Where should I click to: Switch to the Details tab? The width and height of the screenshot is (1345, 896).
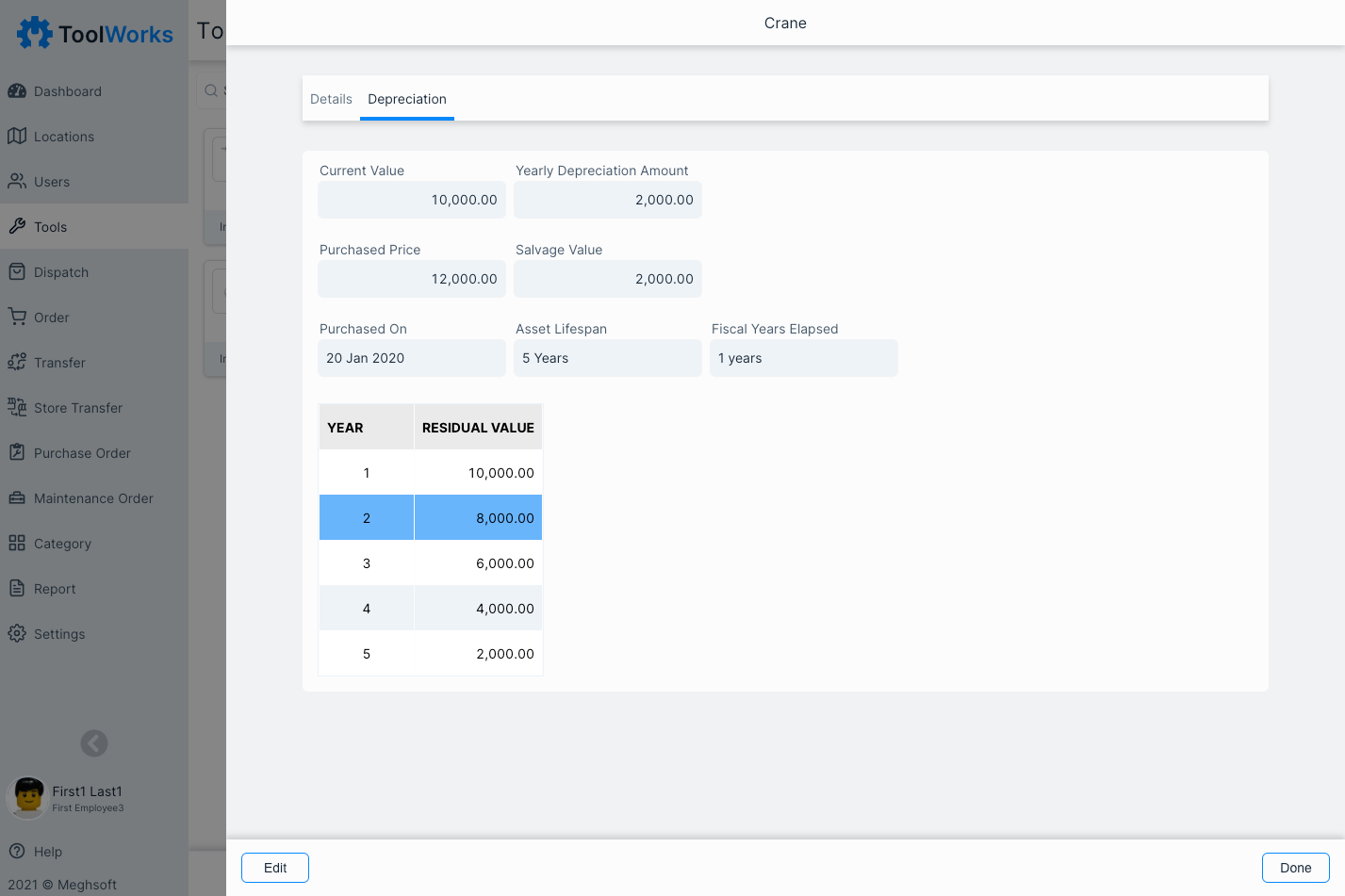[331, 99]
